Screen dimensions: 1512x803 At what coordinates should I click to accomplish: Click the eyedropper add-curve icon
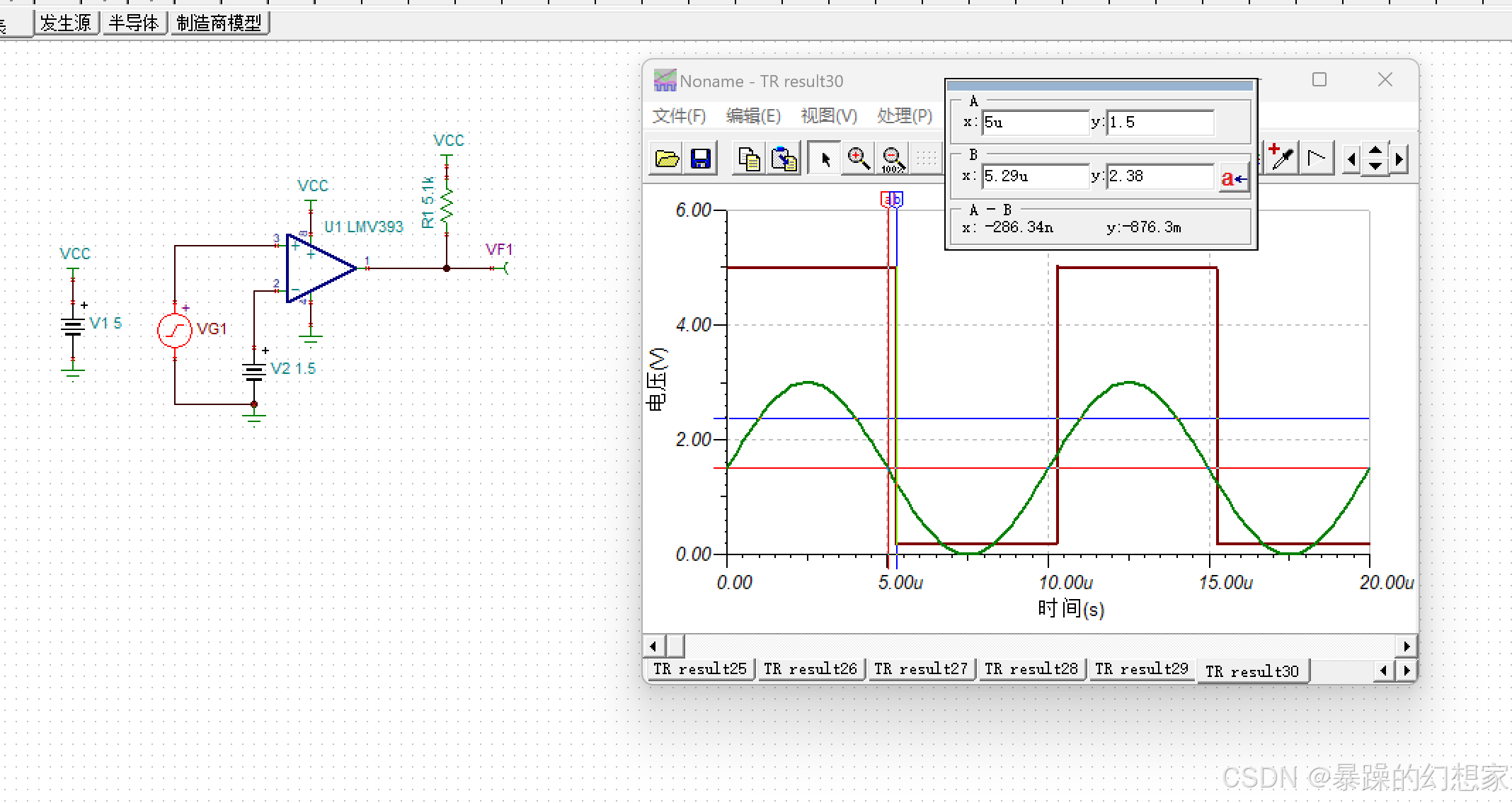pyautogui.click(x=1281, y=157)
